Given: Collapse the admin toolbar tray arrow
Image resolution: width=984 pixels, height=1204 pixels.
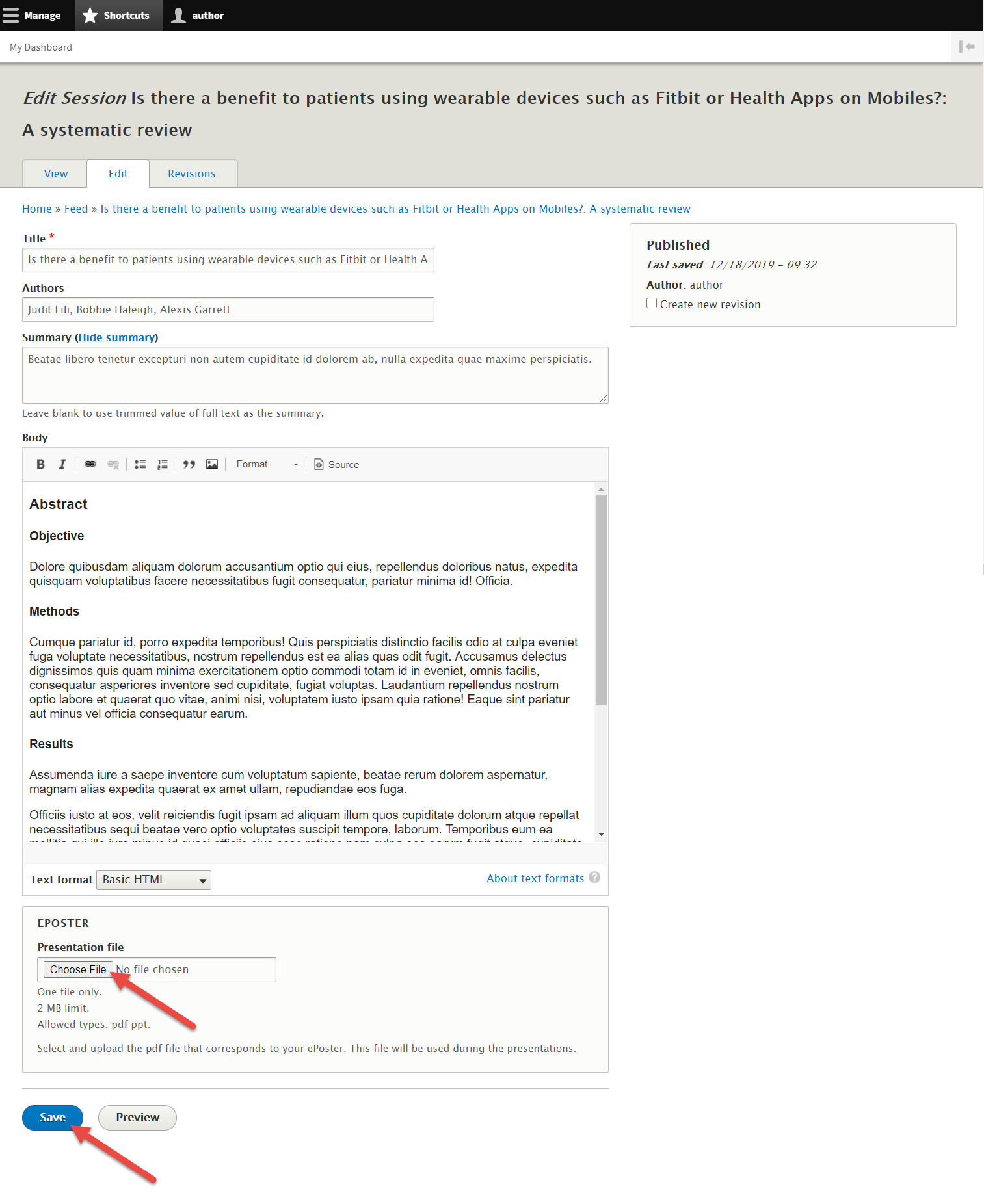Looking at the screenshot, I should (x=967, y=47).
